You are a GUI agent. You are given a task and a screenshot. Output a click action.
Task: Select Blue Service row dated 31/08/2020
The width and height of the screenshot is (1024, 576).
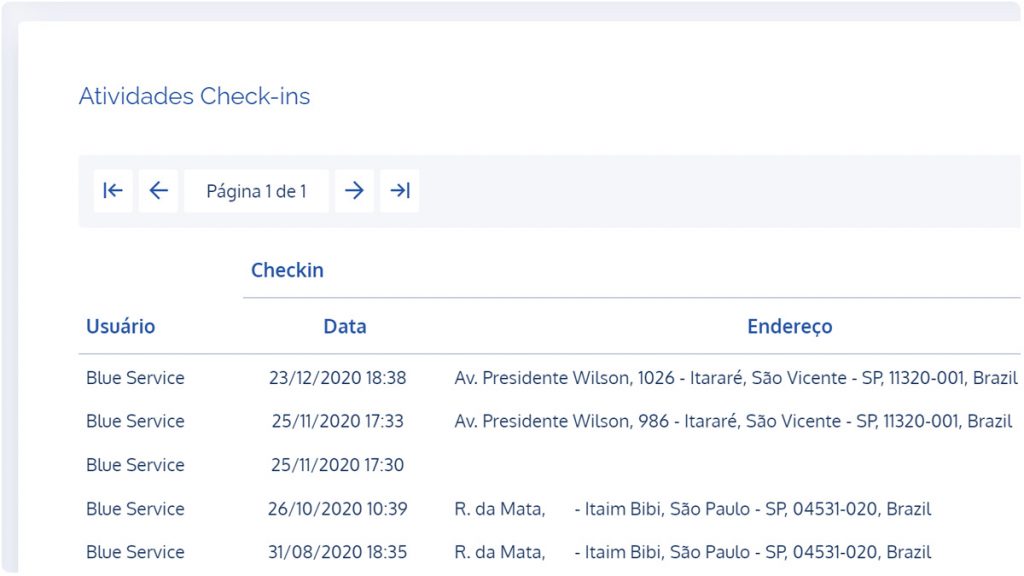point(550,552)
